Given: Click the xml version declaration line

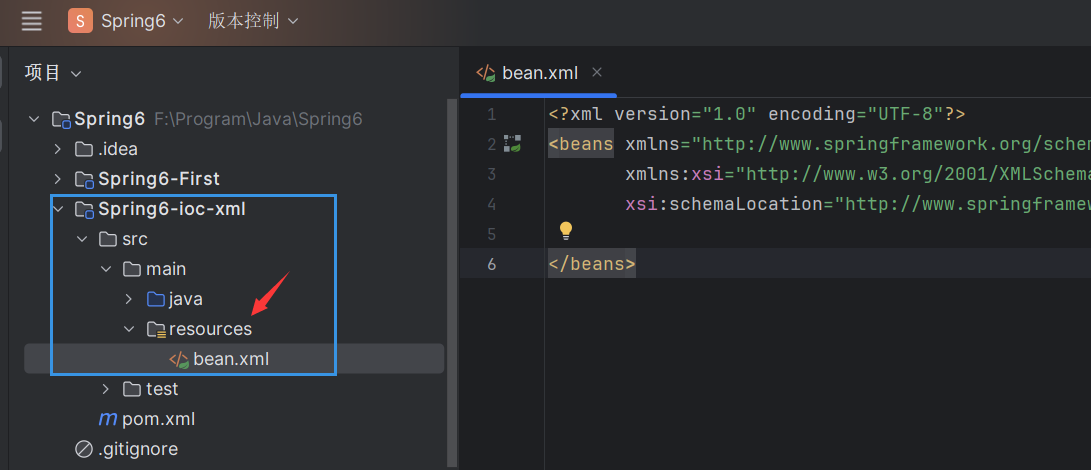Looking at the screenshot, I should tap(757, 114).
